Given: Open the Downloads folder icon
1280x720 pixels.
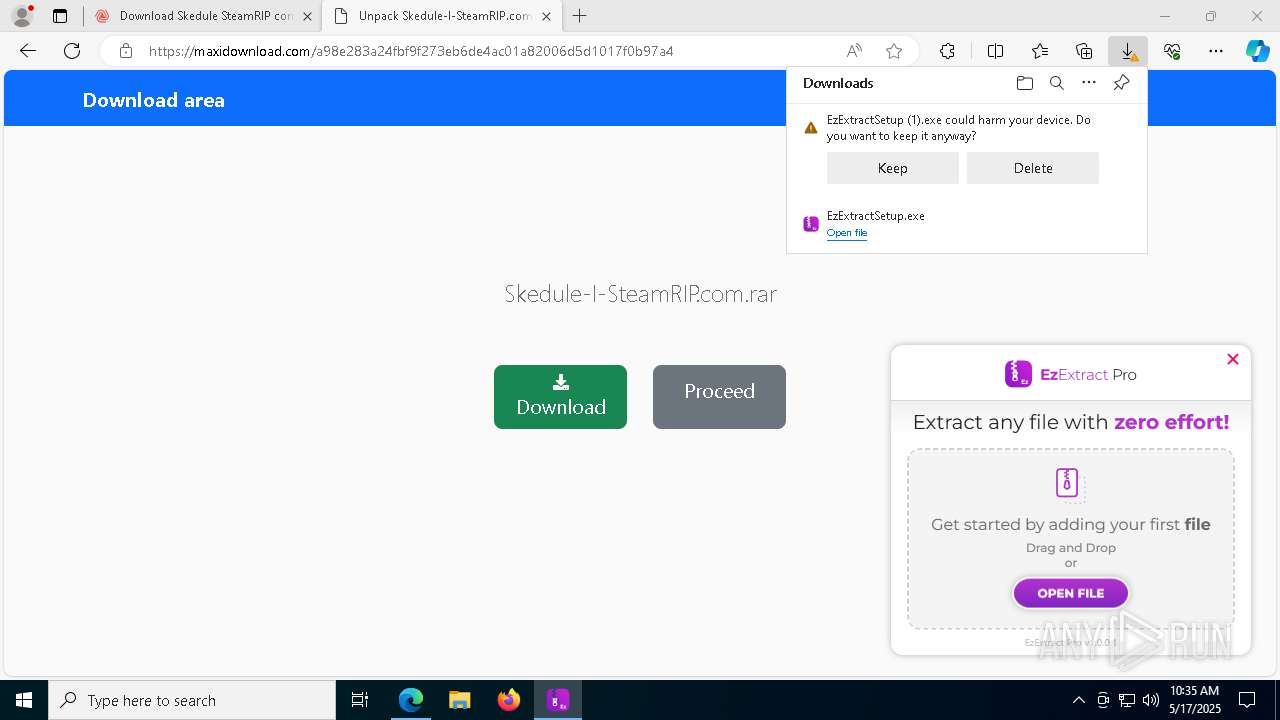Looking at the screenshot, I should pos(1025,83).
